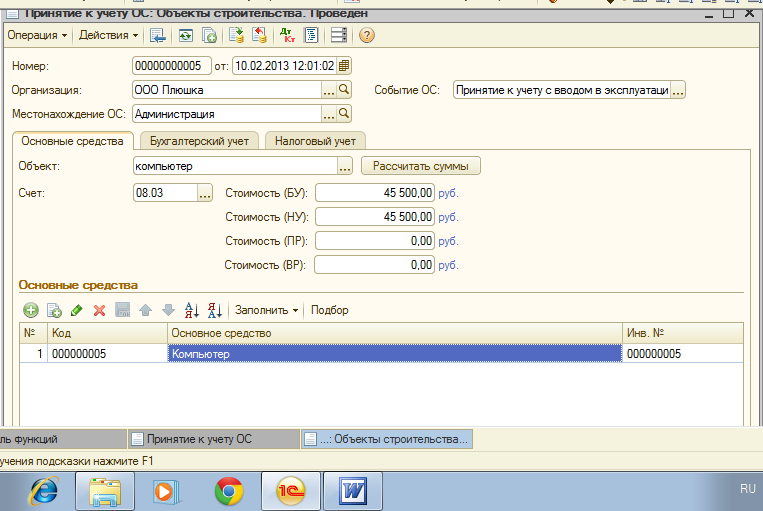
Task: Click the Основное средство column header
Action: (x=395, y=333)
